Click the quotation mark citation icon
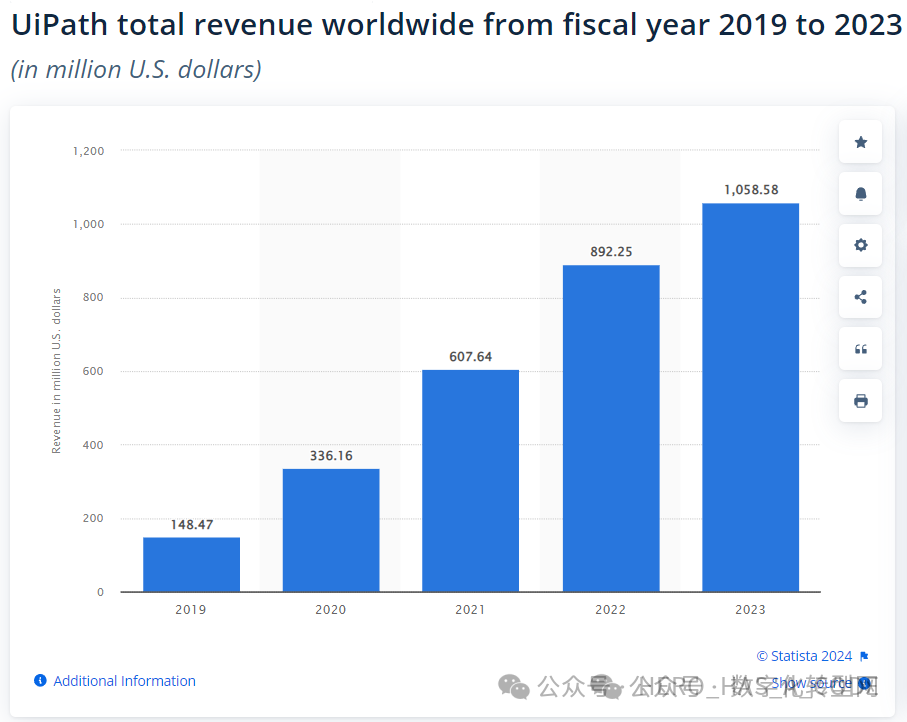The width and height of the screenshot is (907, 722). pos(860,349)
